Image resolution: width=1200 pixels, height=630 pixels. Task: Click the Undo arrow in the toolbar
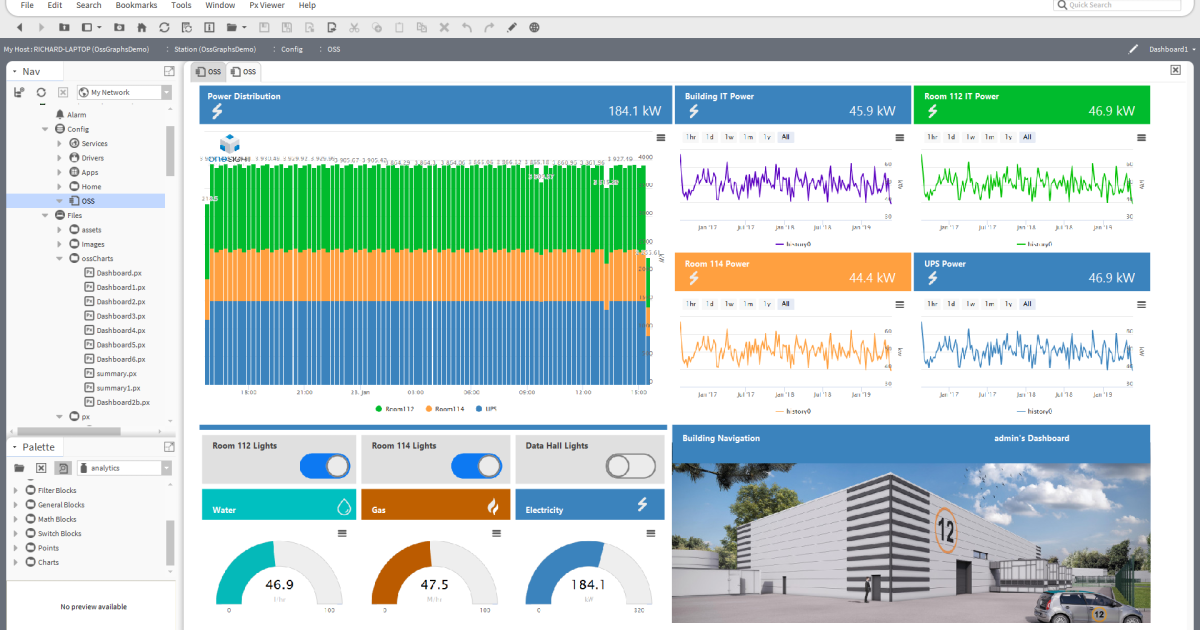coord(467,27)
